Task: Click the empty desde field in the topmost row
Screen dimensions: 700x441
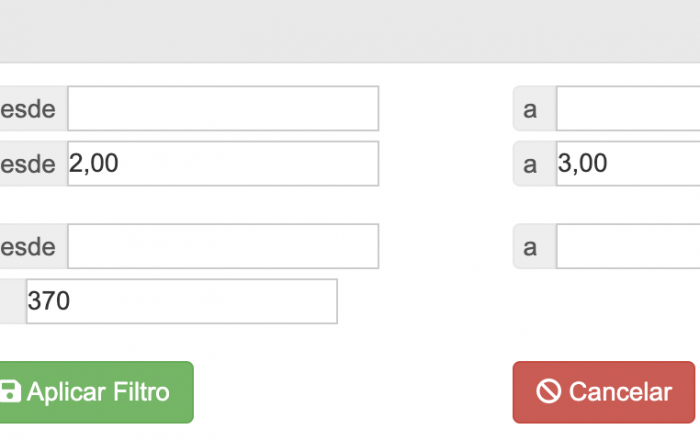Action: [x=223, y=108]
